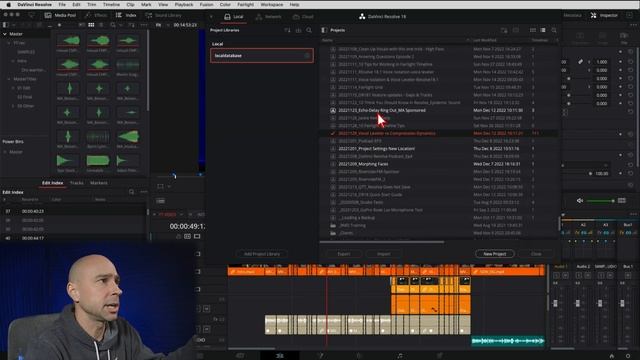The width and height of the screenshot is (640, 360).
Task: Toggle the Effects panel
Action: [x=96, y=15]
